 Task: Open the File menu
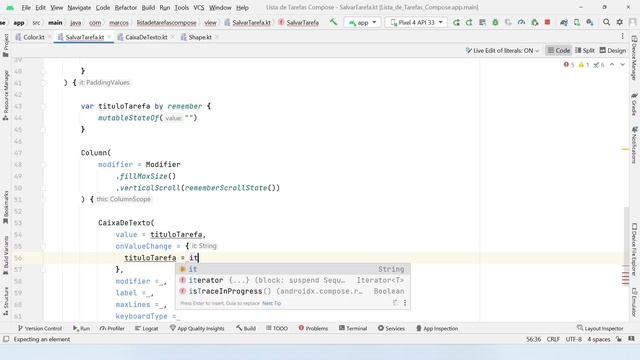click(x=26, y=7)
